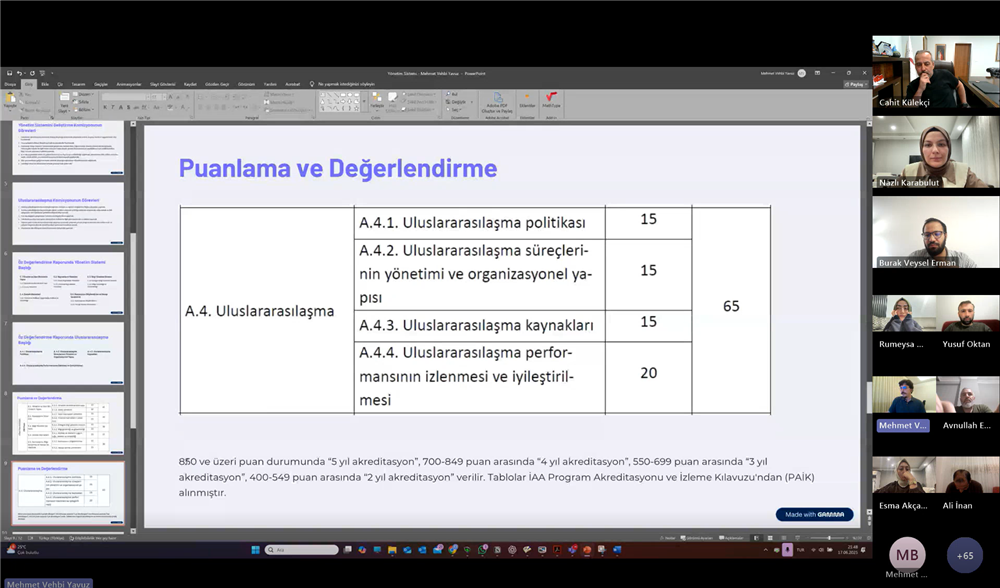Click the Açıklamalar (Comments) status bar button
This screenshot has height=588, width=1000.
(731, 538)
